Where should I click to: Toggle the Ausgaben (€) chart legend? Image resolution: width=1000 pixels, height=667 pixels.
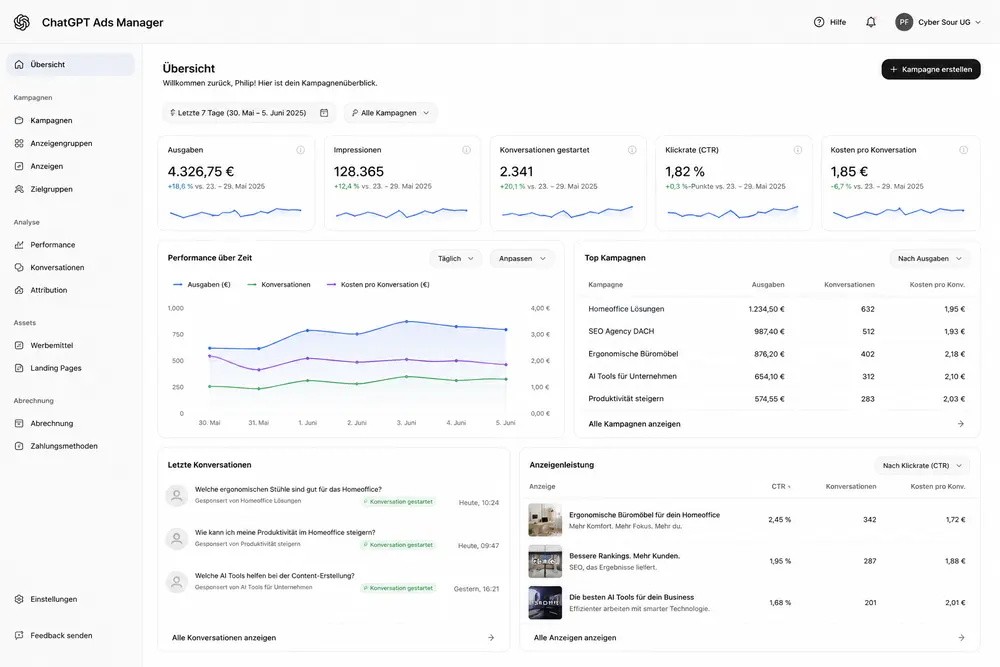coord(202,284)
